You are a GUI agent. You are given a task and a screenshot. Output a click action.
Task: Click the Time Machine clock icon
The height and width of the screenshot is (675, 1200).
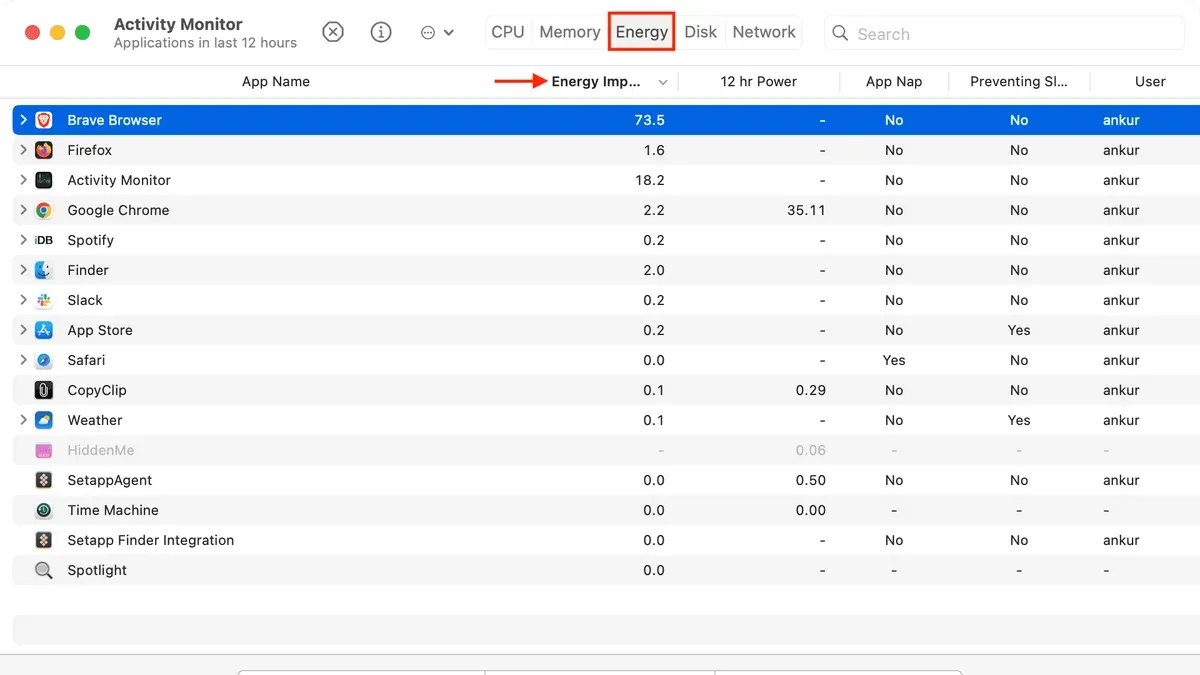(44, 510)
